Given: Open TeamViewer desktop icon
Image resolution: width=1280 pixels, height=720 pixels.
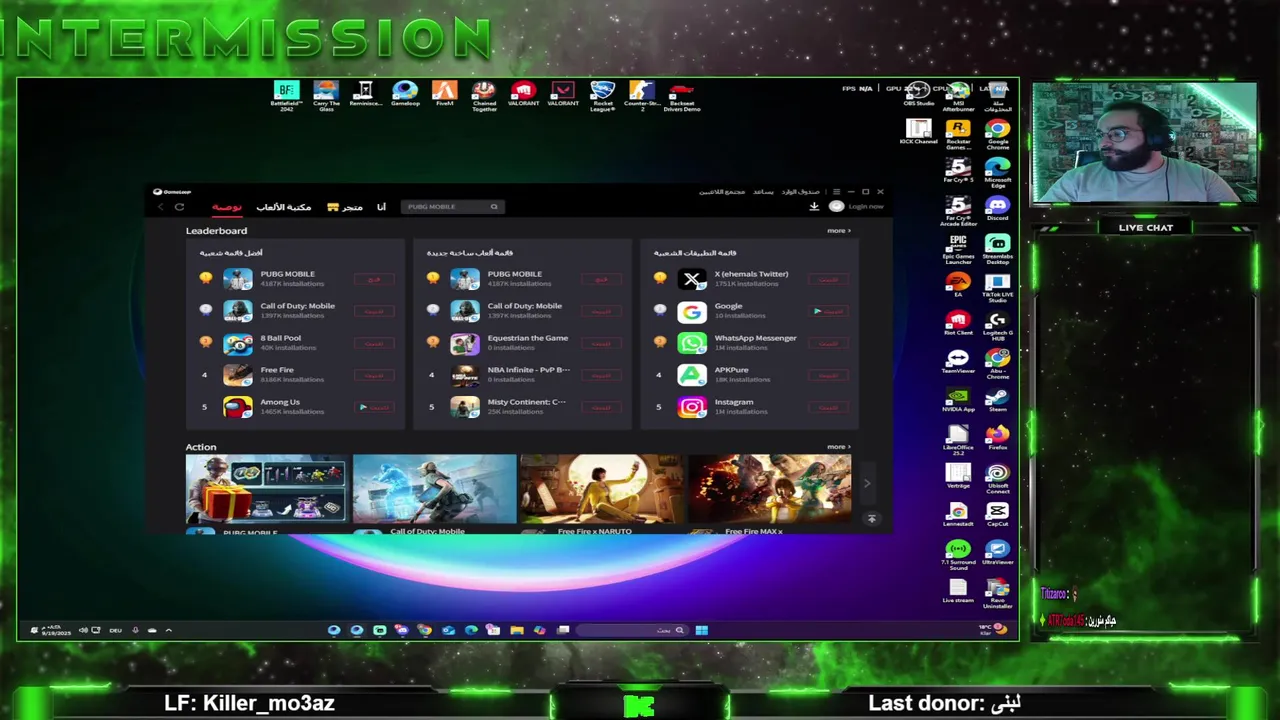Looking at the screenshot, I should pos(958,362).
